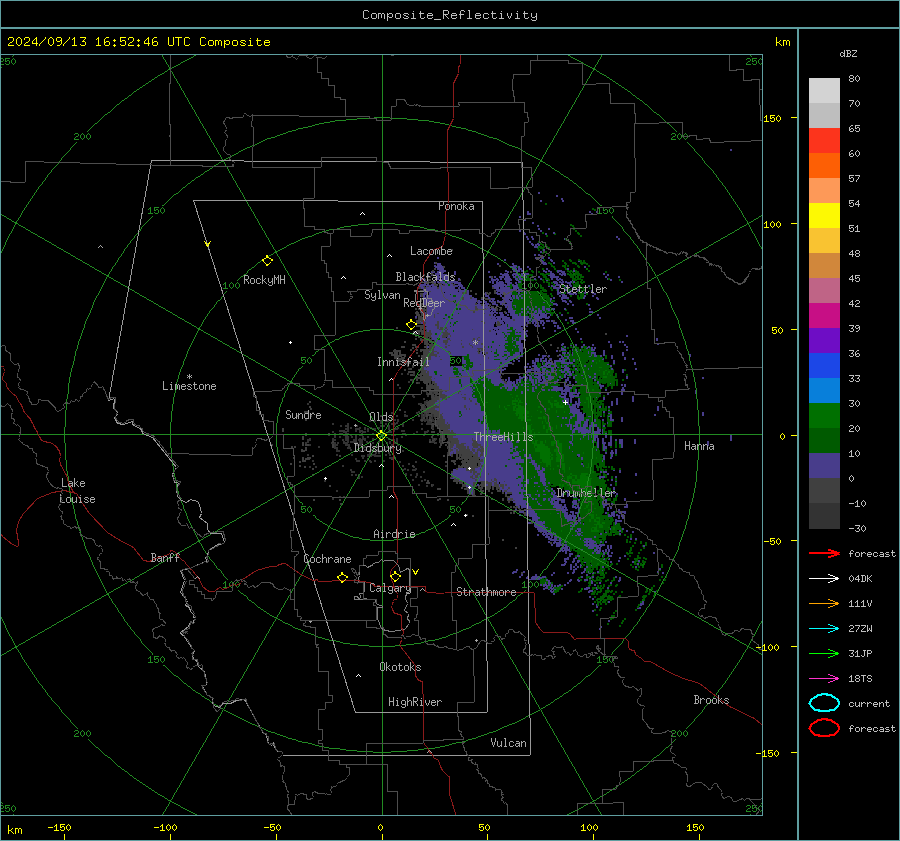Click the yellow diamond marker below Cochrane
The height and width of the screenshot is (841, 900).
tap(342, 578)
